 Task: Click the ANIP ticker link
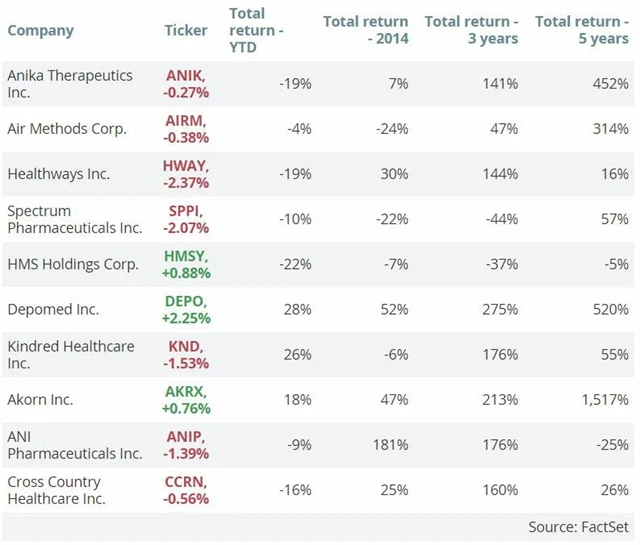pyautogui.click(x=186, y=436)
